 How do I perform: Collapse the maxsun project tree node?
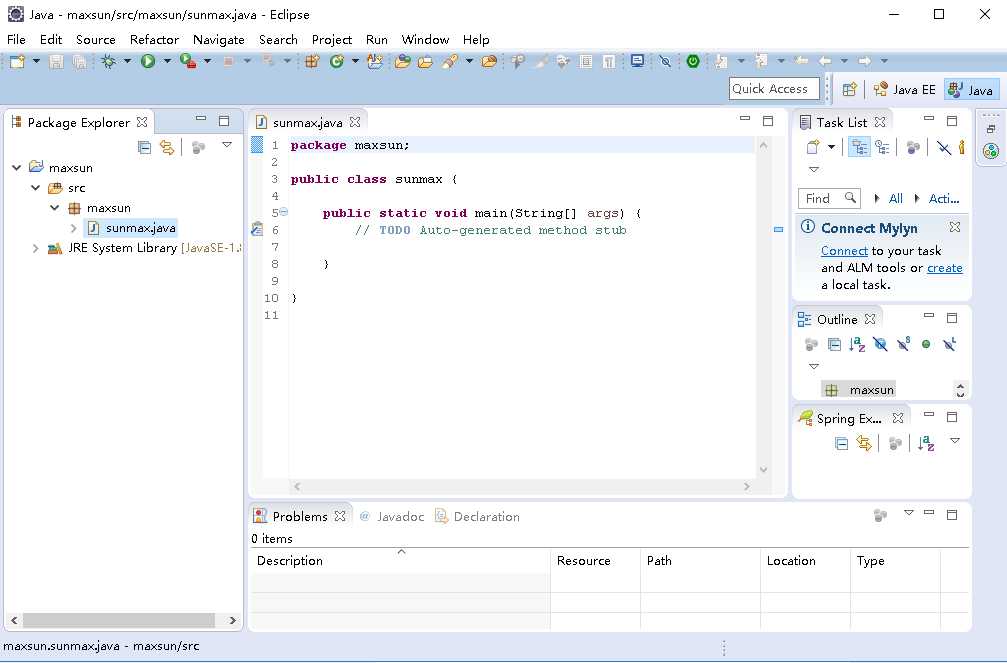[x=17, y=168]
